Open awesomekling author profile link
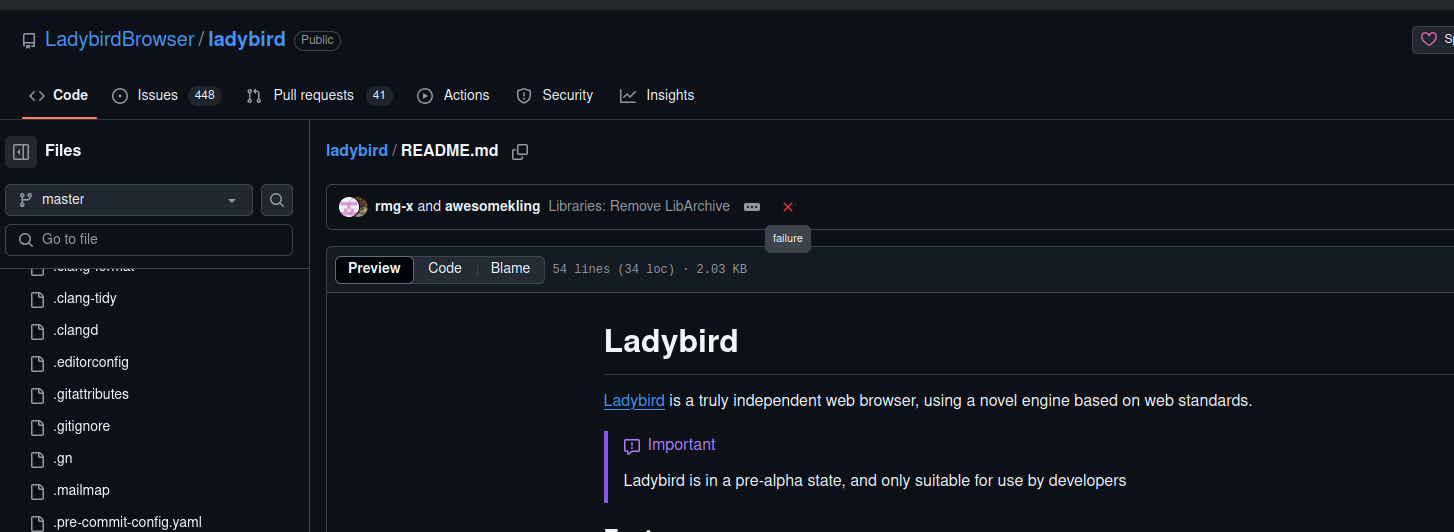1454x532 pixels. [492, 207]
